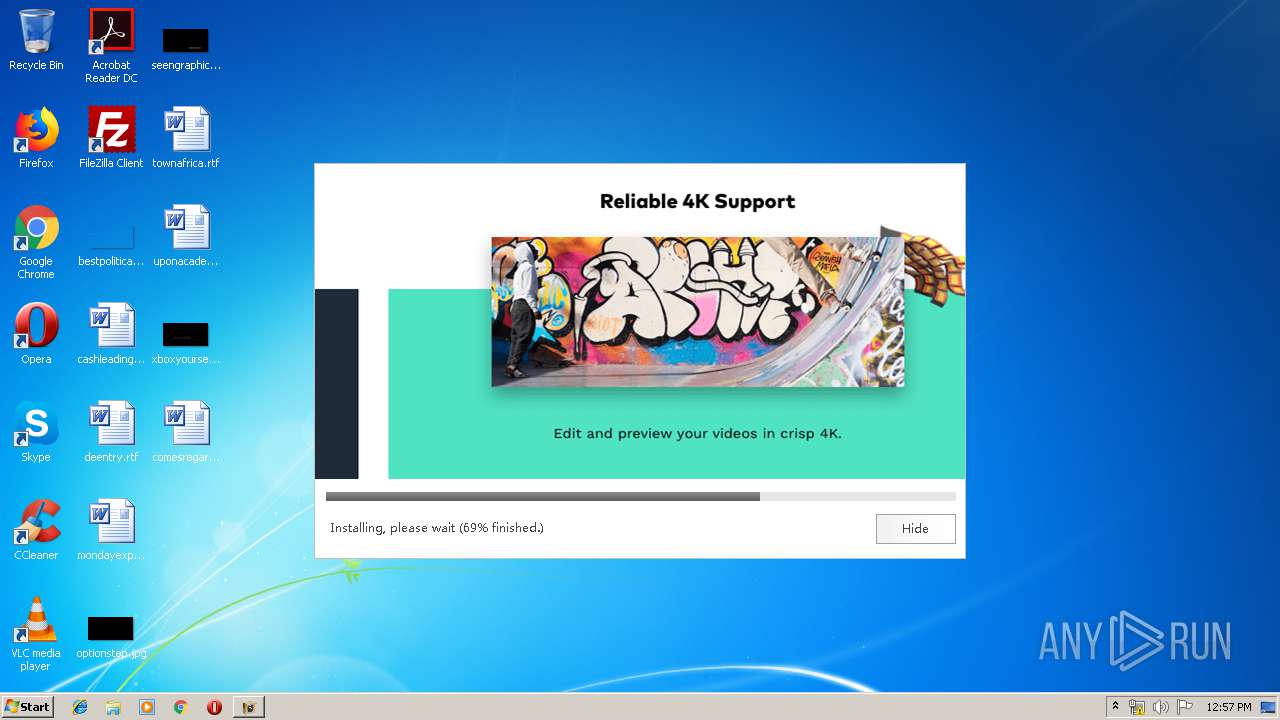
Task: Open FileZilla Client shortcut
Action: point(111,138)
